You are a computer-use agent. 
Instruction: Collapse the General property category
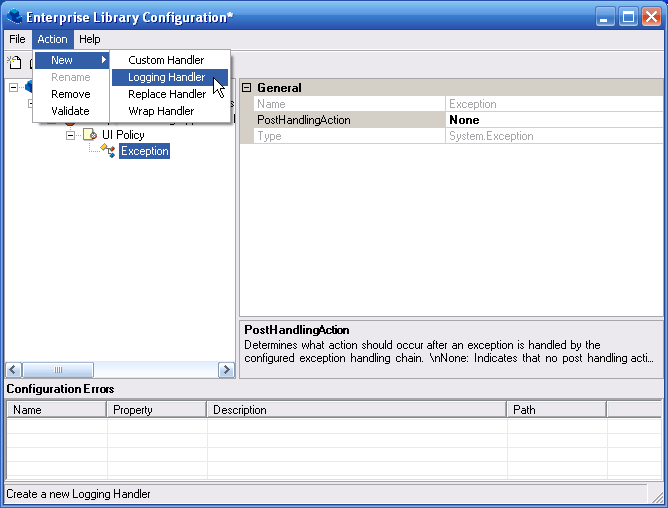(x=247, y=88)
